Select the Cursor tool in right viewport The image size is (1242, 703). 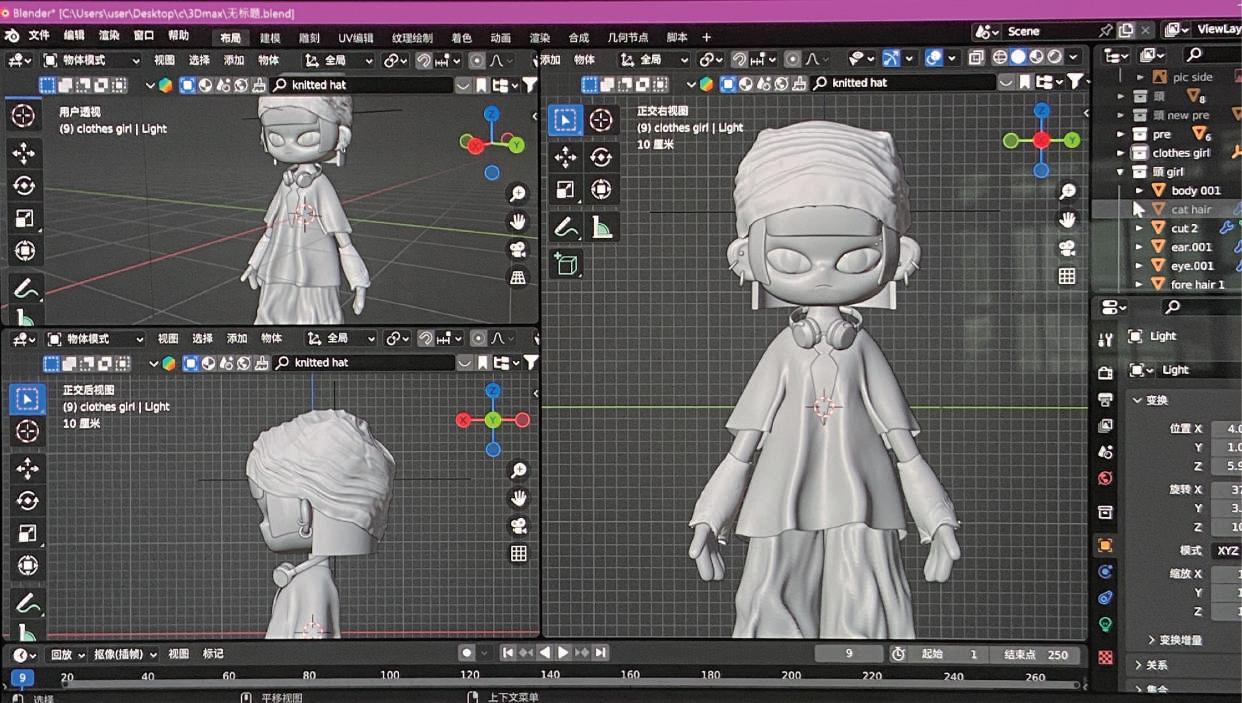[x=601, y=121]
